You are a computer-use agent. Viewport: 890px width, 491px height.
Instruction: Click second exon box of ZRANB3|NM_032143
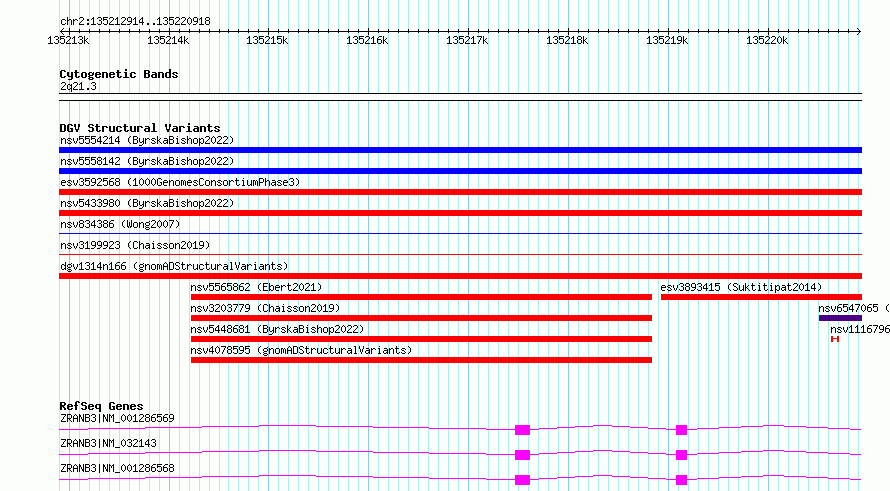click(x=682, y=455)
